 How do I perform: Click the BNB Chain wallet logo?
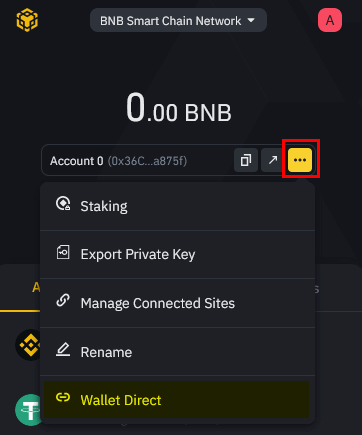coord(27,20)
